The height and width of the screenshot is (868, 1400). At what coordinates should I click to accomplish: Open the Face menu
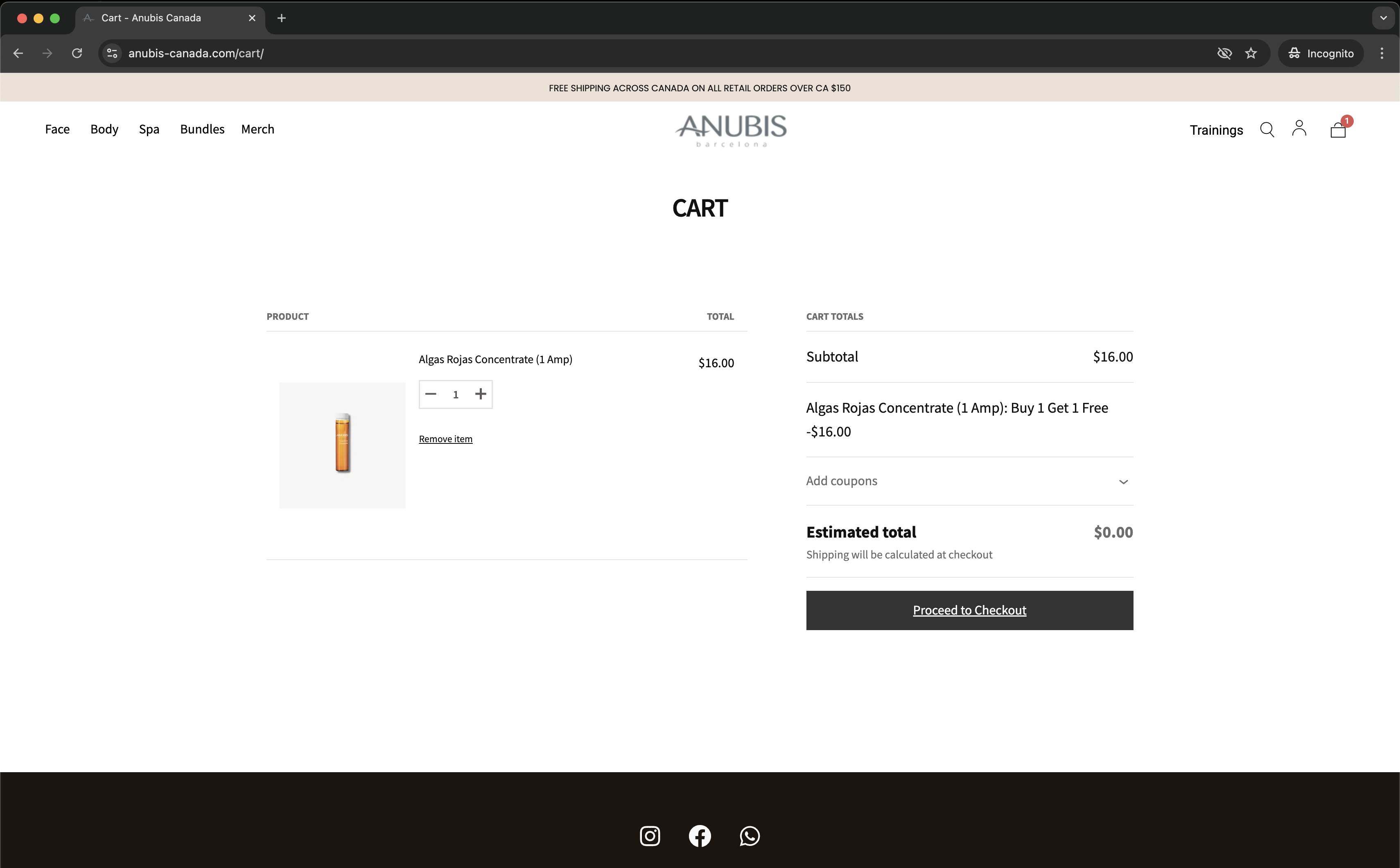(57, 130)
